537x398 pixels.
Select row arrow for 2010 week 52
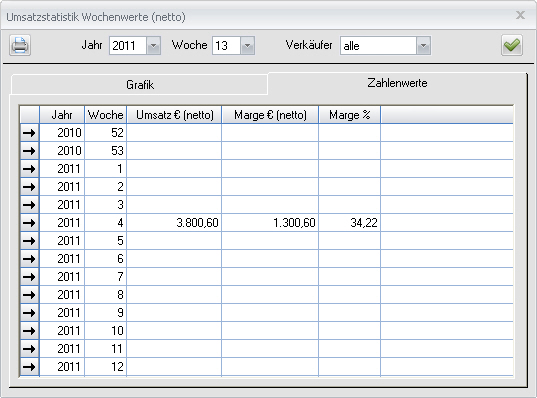point(29,133)
